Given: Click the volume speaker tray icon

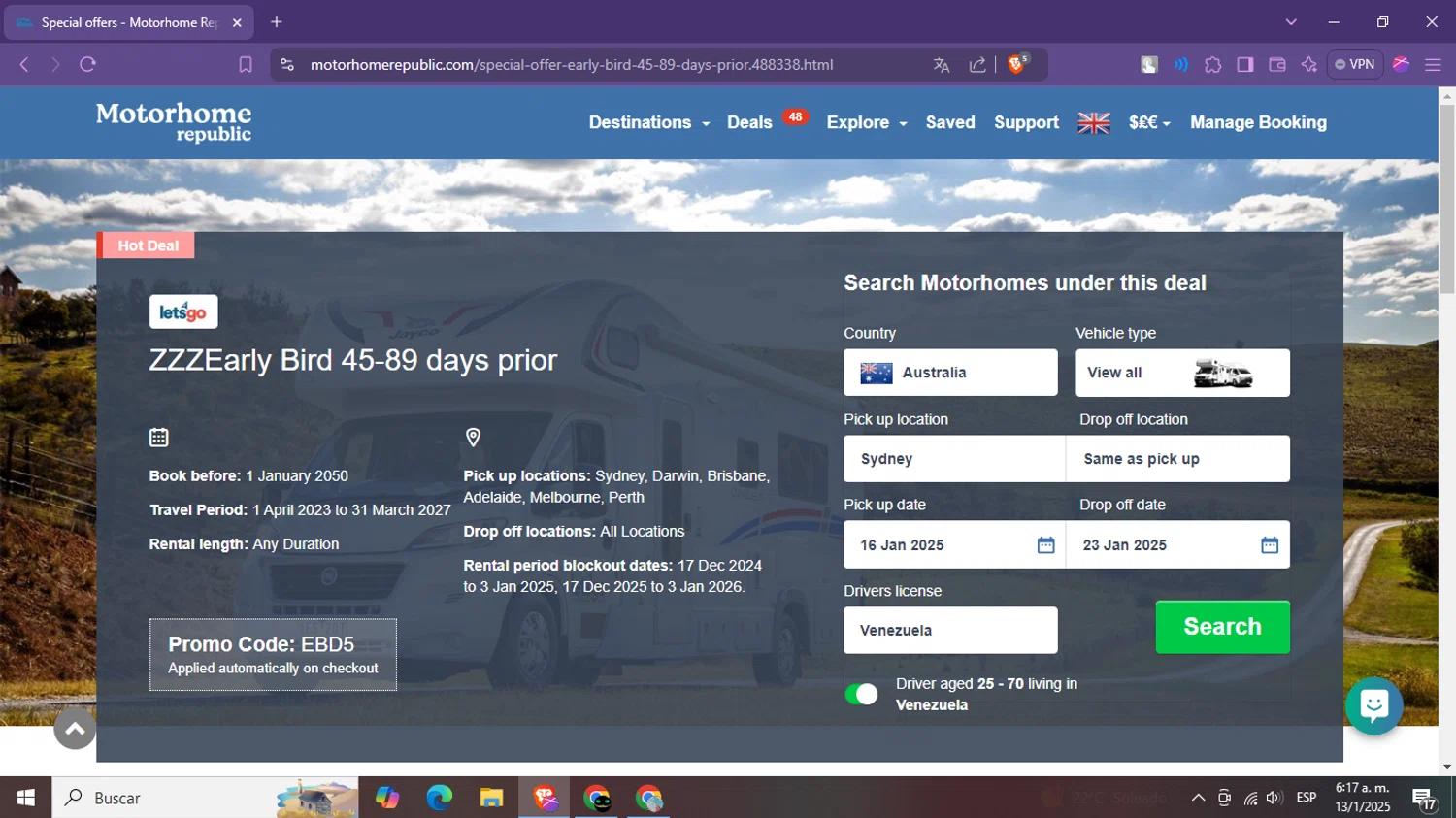Looking at the screenshot, I should (x=1274, y=798).
